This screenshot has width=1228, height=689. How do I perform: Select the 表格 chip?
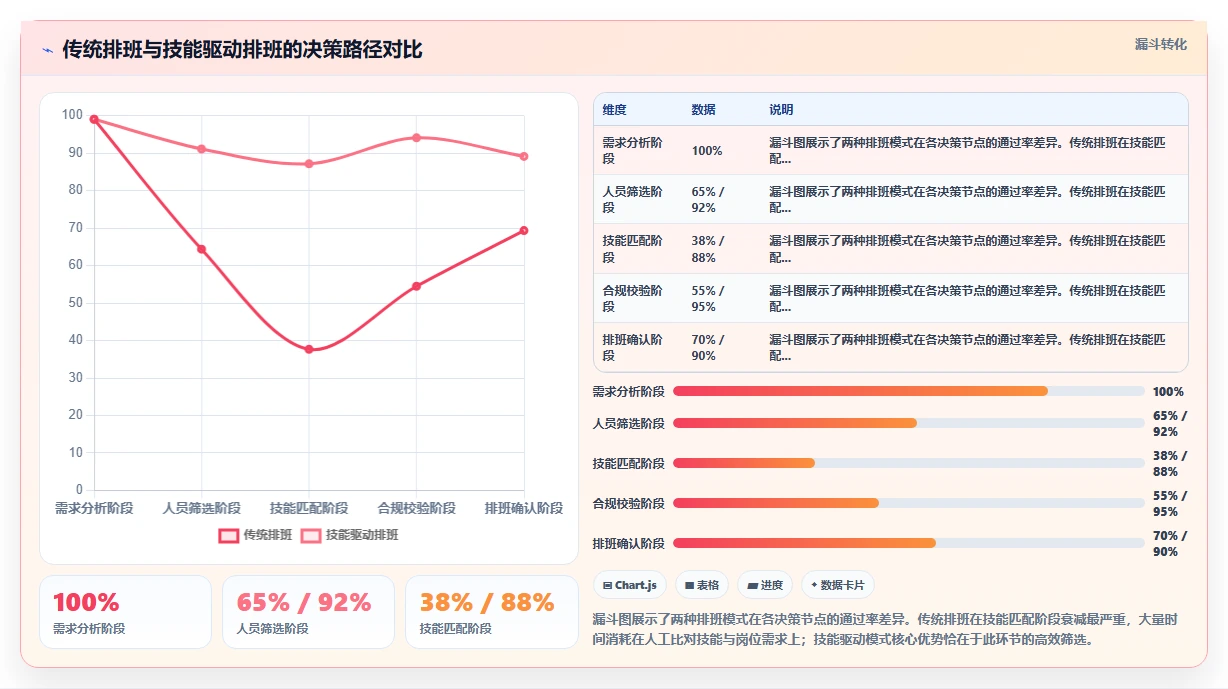point(701,585)
